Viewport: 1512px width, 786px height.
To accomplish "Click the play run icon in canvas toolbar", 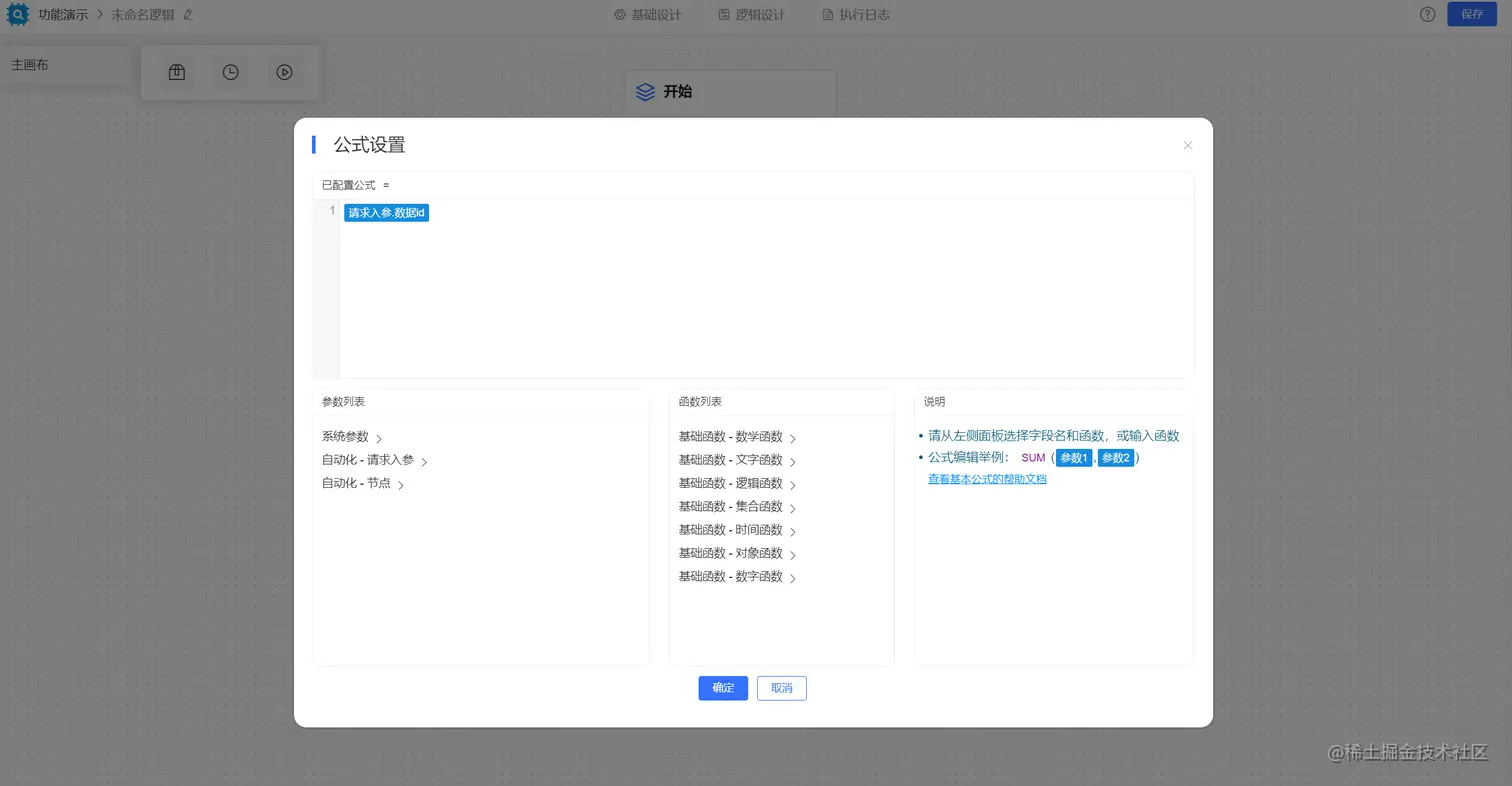I will click(x=285, y=72).
